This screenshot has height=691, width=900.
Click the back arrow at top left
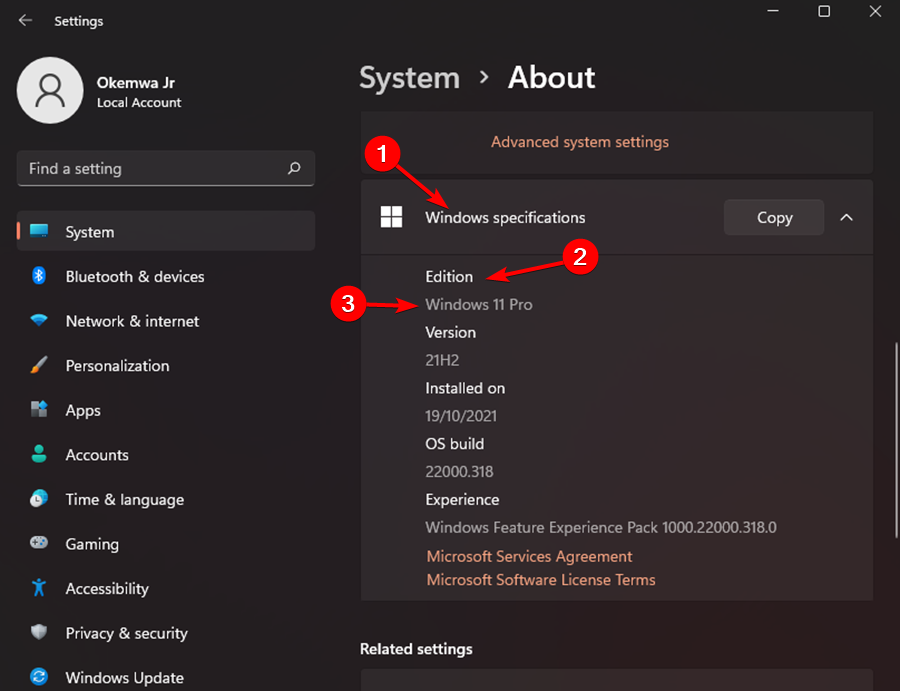pyautogui.click(x=24, y=19)
